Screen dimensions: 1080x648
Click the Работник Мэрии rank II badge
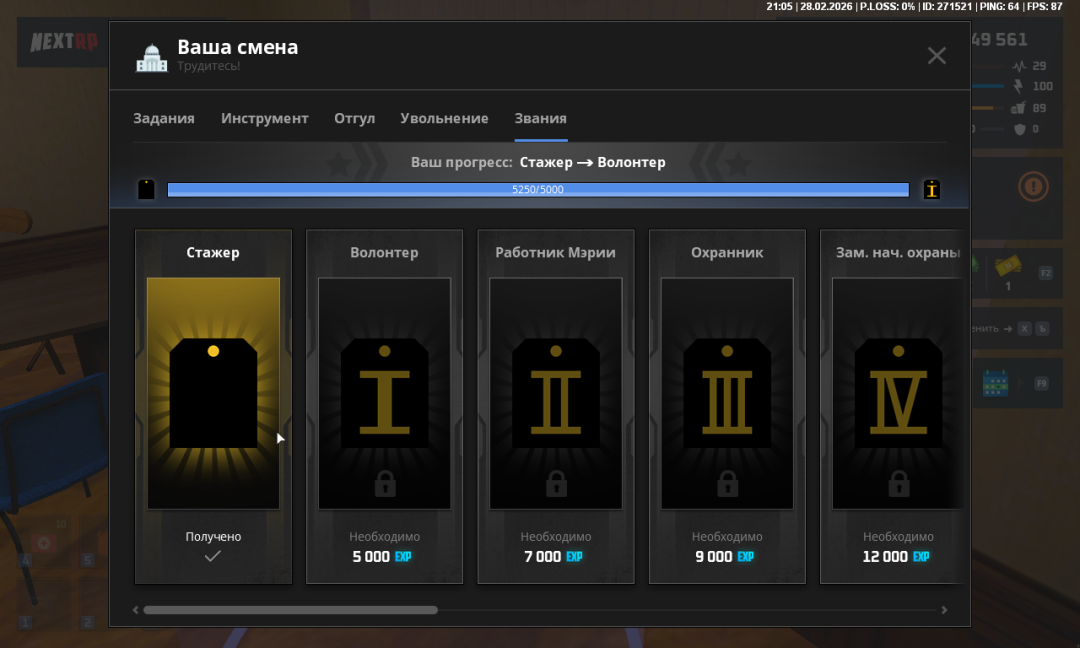[x=555, y=393]
